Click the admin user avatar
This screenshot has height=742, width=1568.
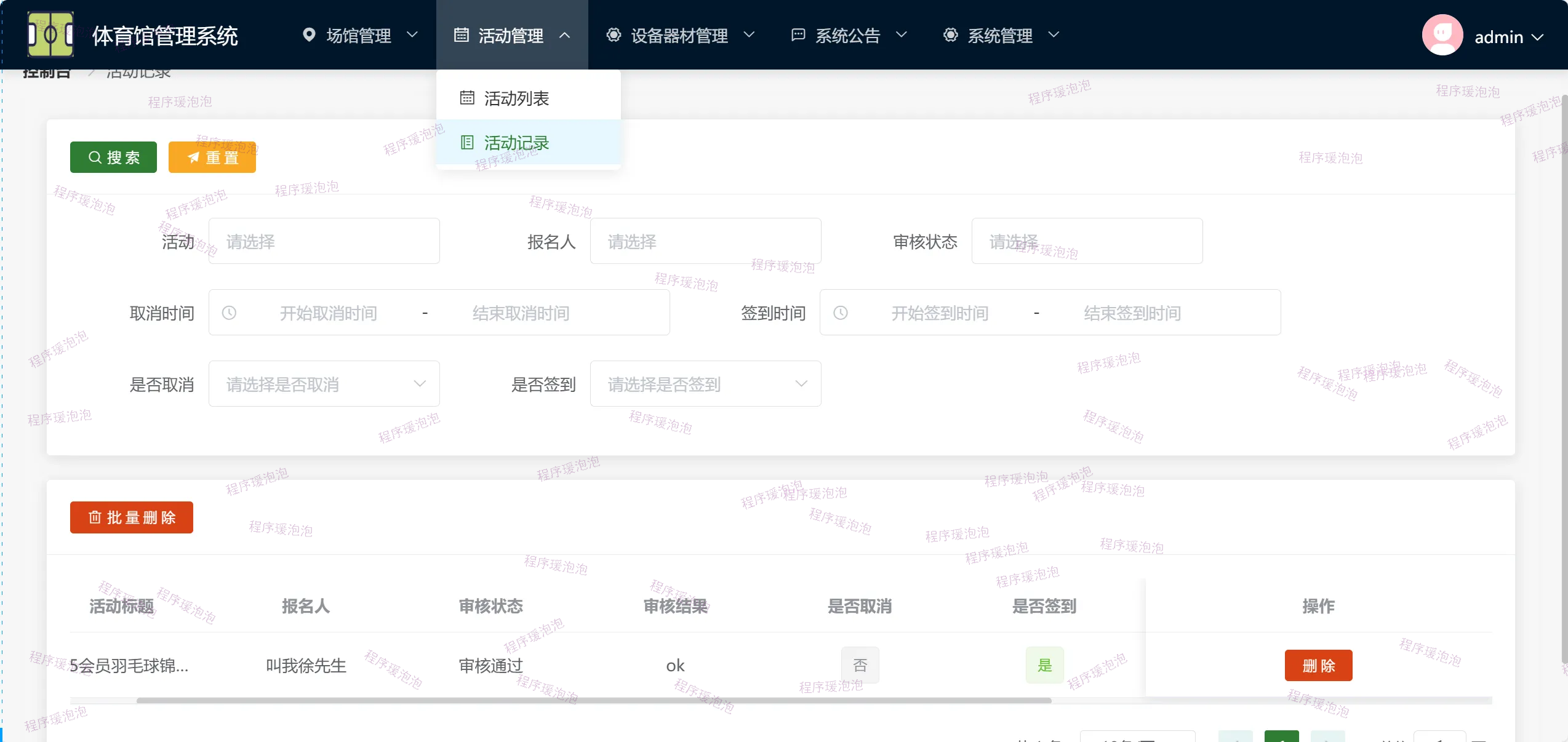click(1442, 35)
